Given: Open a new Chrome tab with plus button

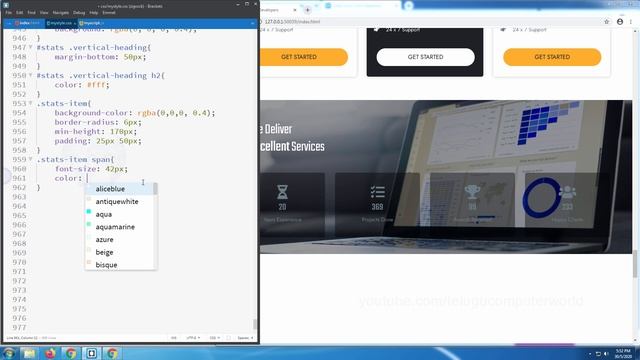Looking at the screenshot, I should [307, 9].
